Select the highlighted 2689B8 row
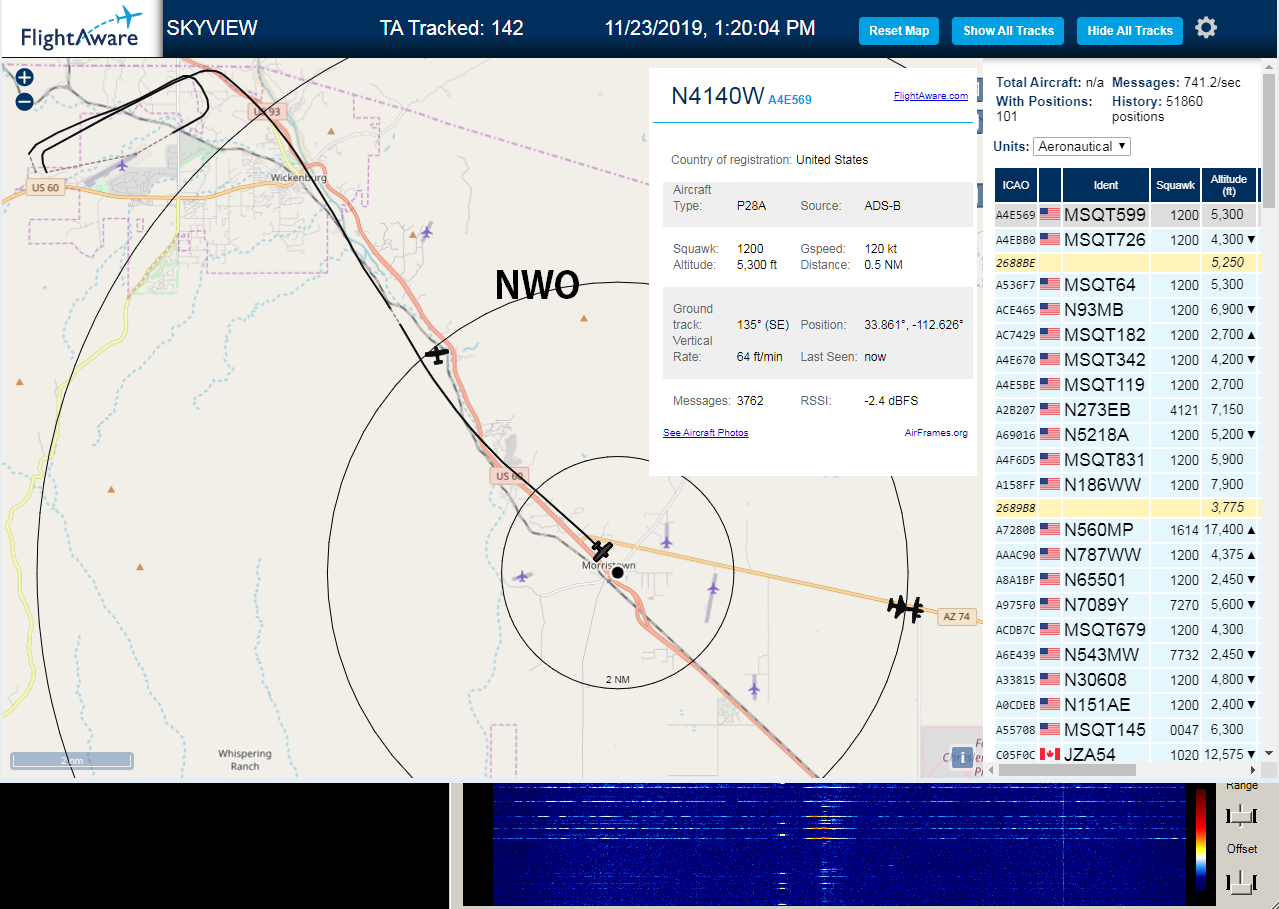The width and height of the screenshot is (1279, 909). coord(1126,508)
